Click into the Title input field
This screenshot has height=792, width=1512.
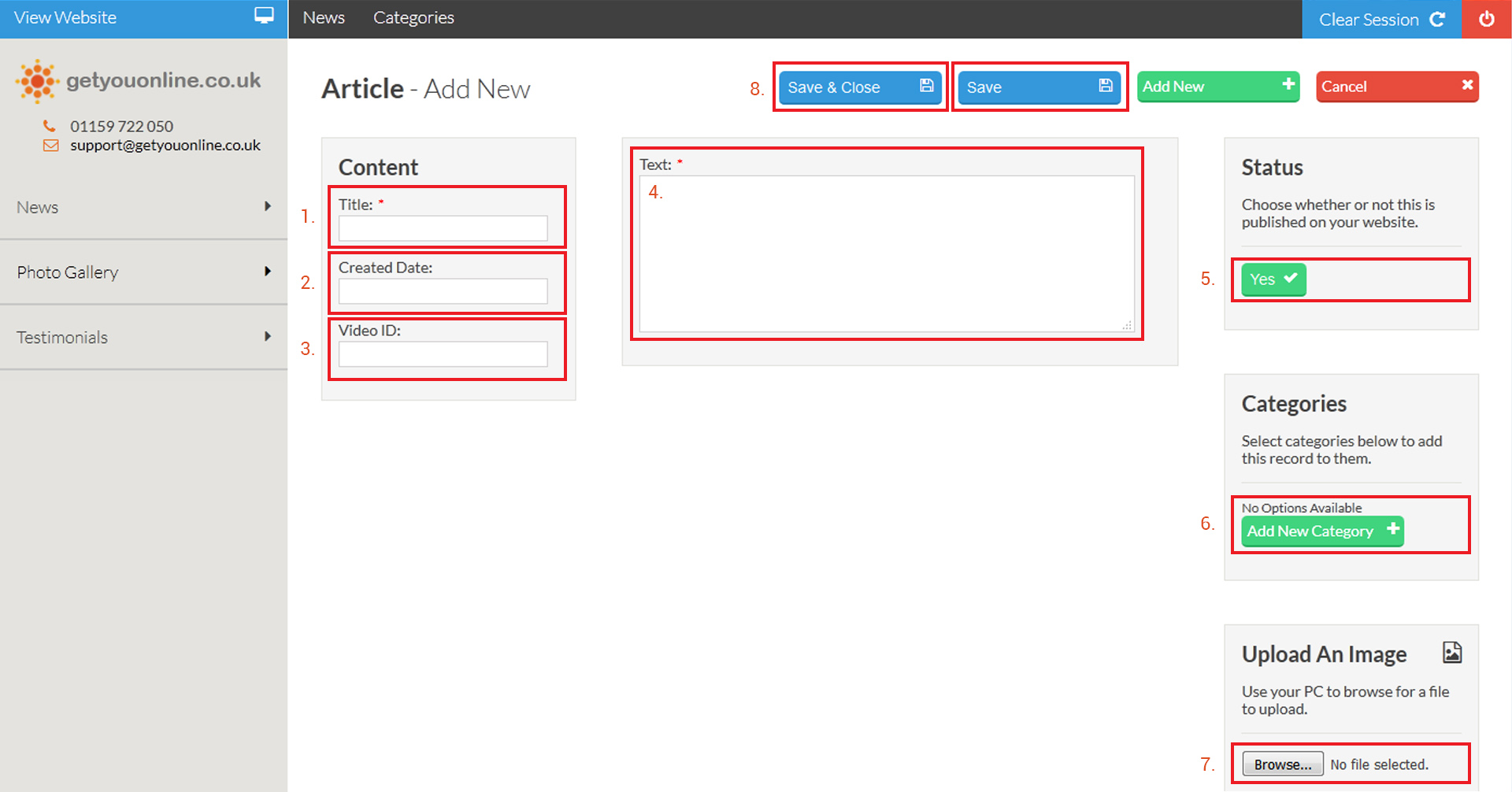point(443,228)
